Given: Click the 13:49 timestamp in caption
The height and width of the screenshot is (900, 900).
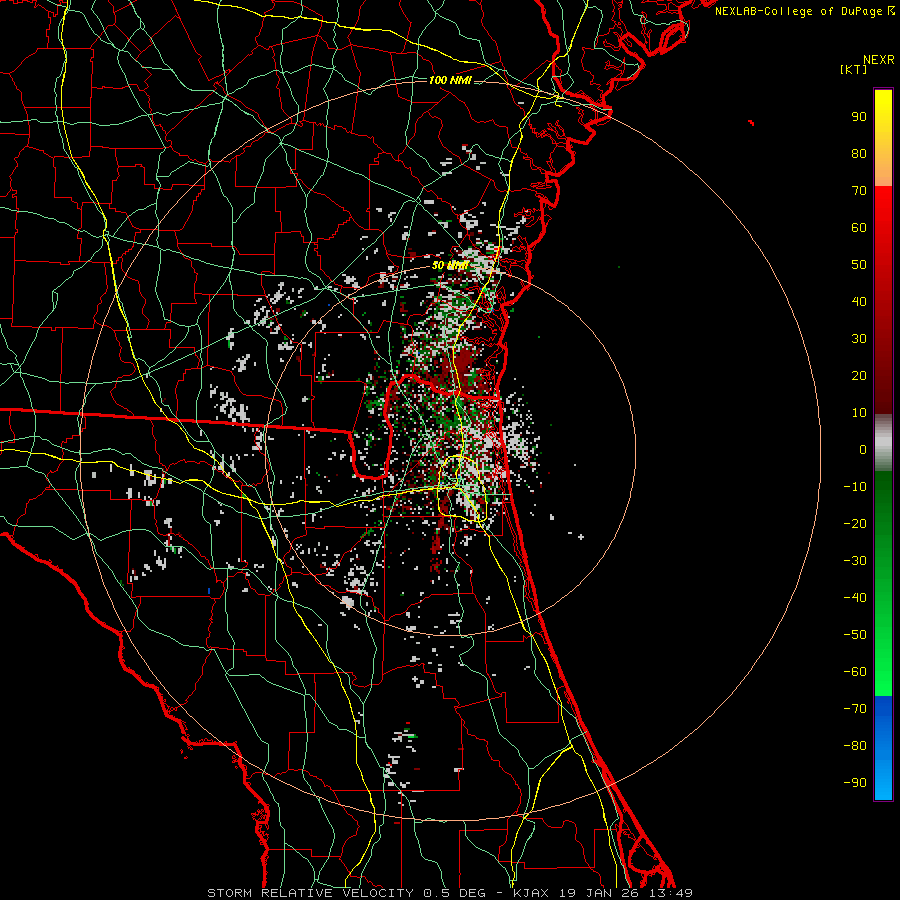Looking at the screenshot, I should click(671, 893).
